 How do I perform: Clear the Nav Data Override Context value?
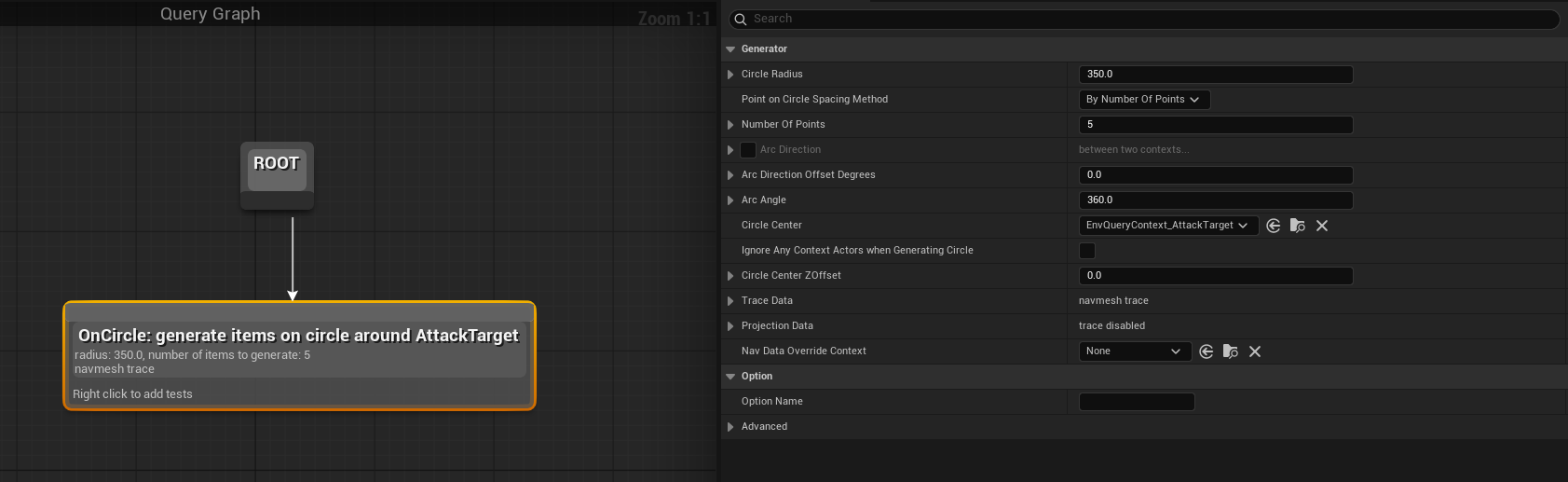click(x=1255, y=351)
